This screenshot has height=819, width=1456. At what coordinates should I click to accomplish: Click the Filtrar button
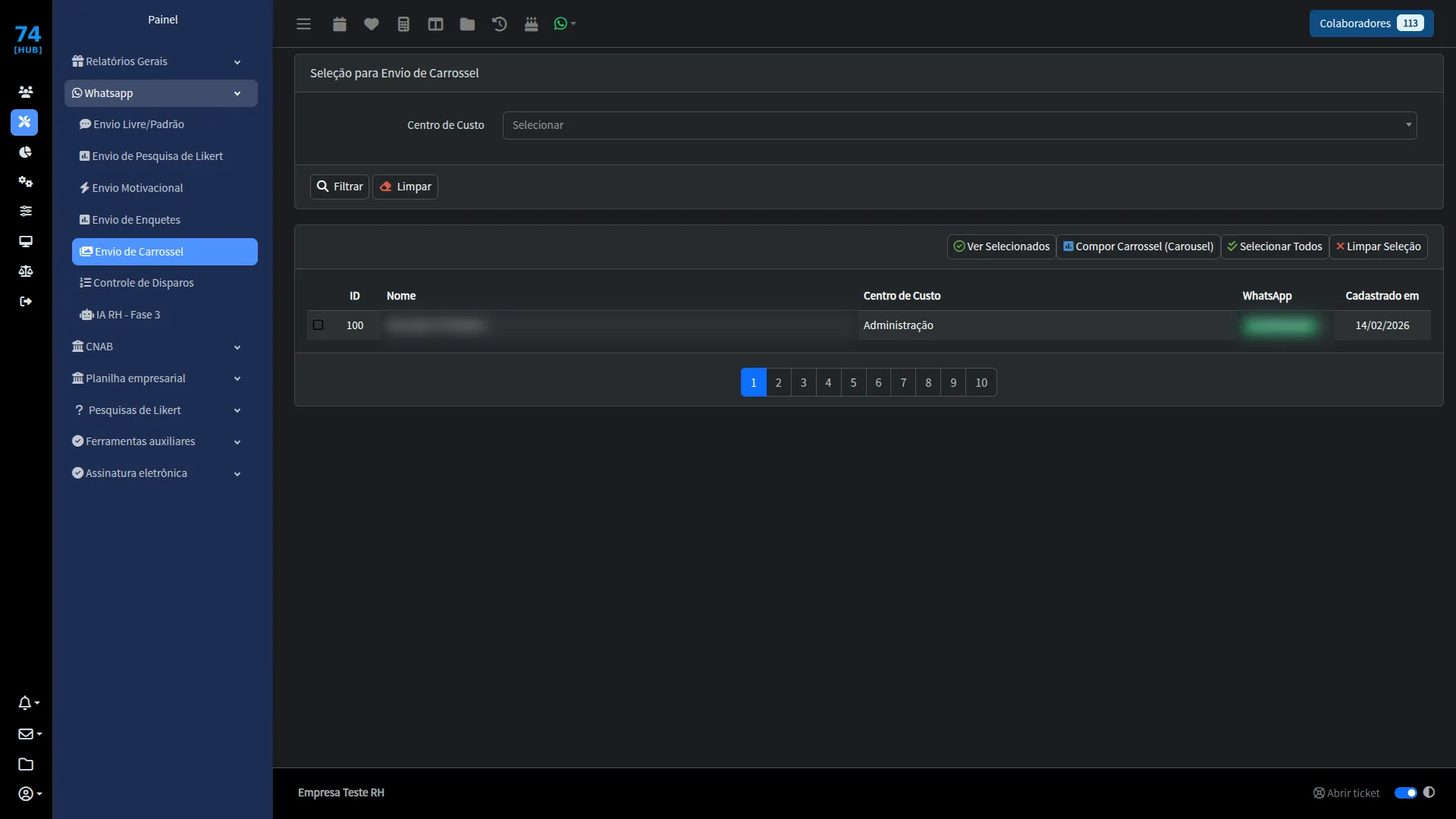pyautogui.click(x=340, y=187)
